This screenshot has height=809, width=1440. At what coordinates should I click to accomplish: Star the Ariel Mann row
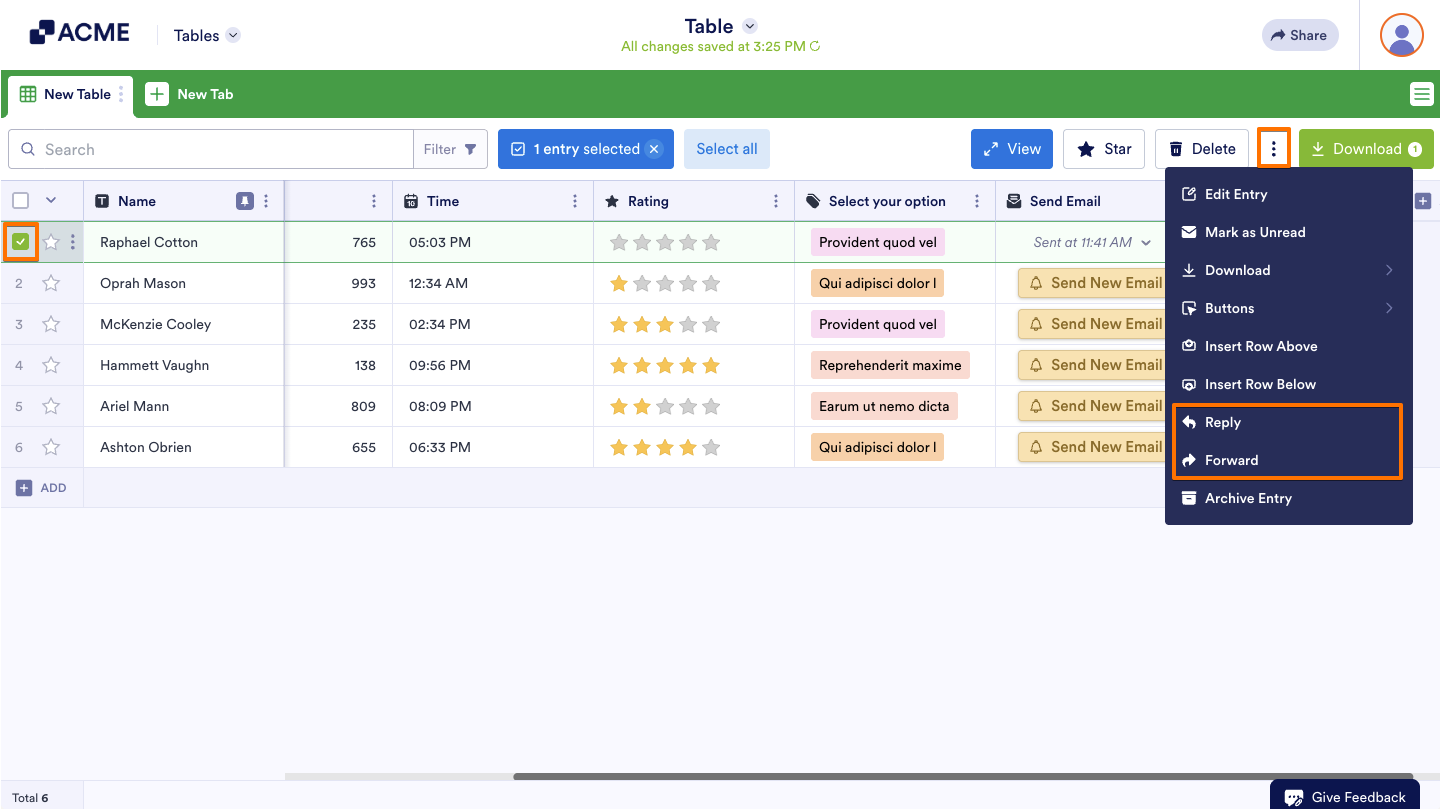[x=51, y=406]
